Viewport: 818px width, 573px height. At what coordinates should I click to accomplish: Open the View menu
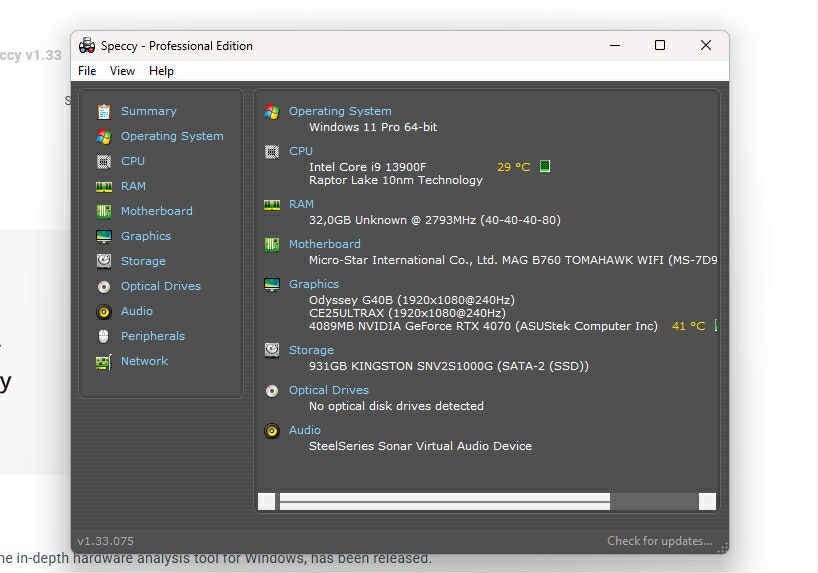coord(122,71)
